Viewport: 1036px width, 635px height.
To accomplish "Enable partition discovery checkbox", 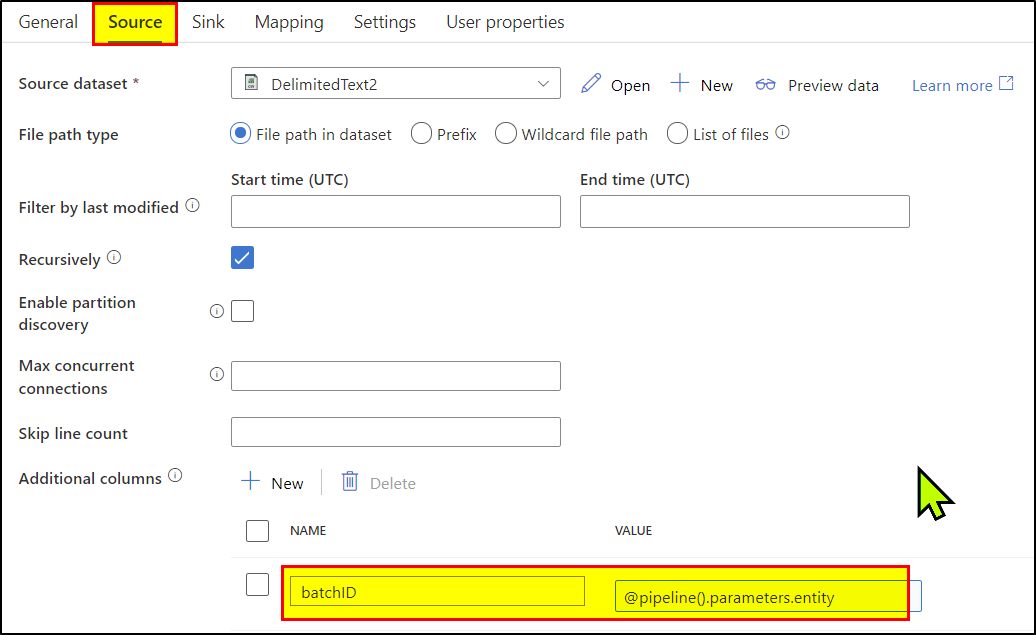I will click(242, 311).
